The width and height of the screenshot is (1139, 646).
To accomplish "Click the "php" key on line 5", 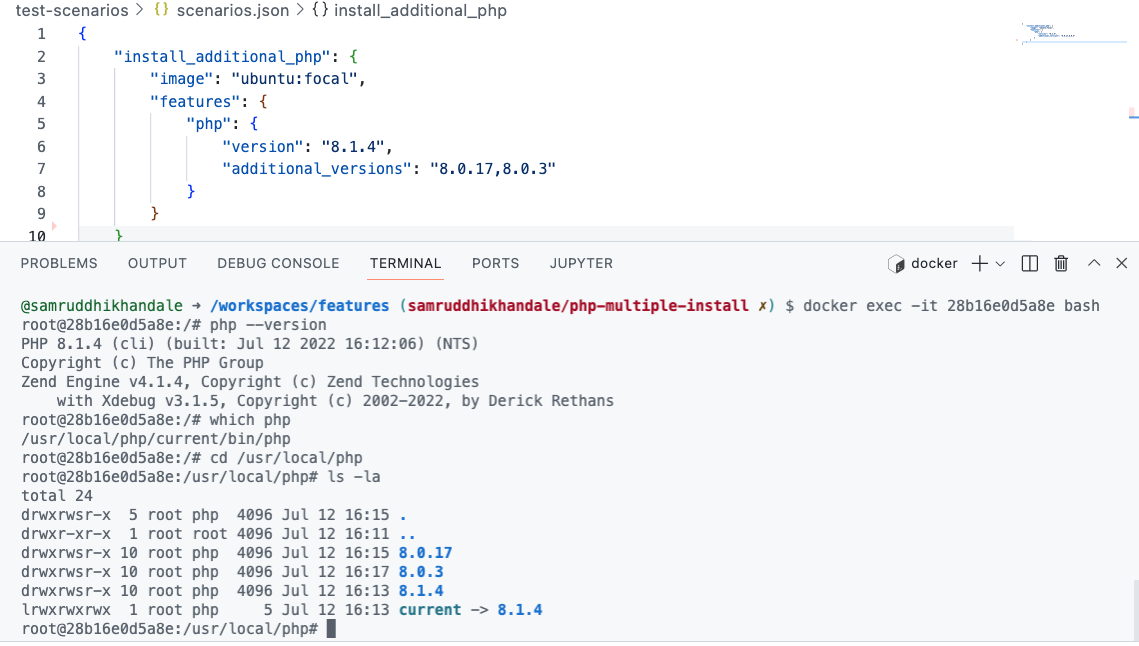I will tap(208, 124).
